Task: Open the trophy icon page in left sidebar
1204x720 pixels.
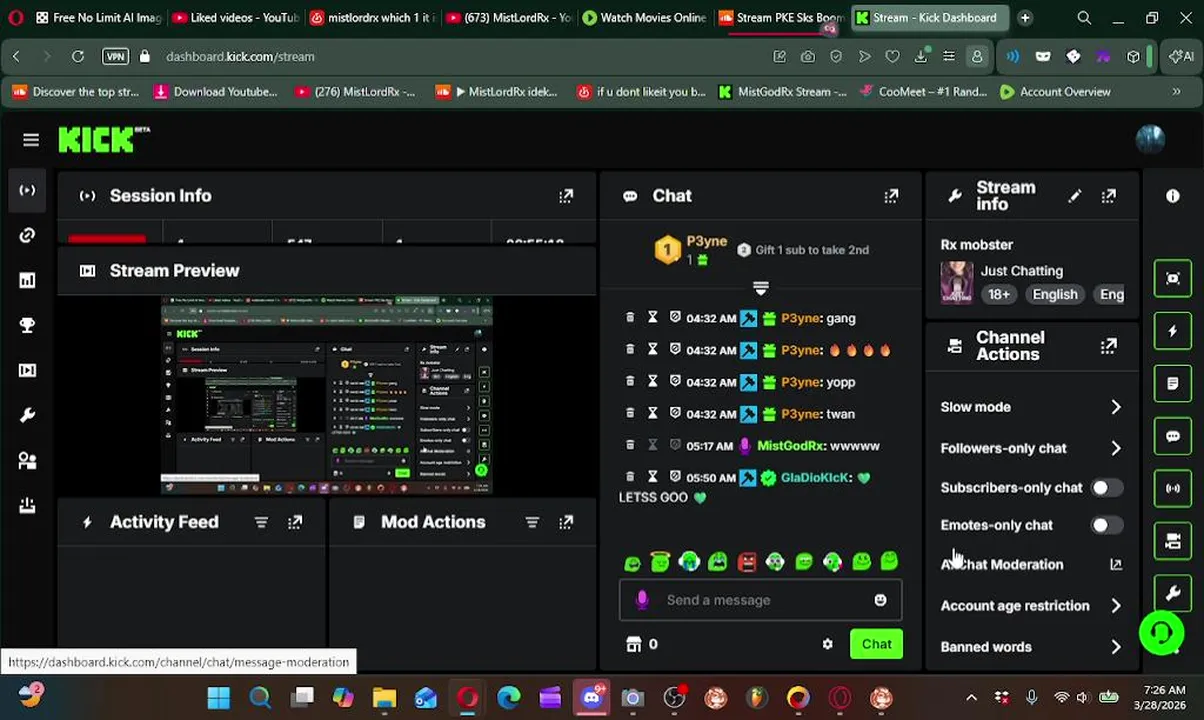Action: pos(27,325)
